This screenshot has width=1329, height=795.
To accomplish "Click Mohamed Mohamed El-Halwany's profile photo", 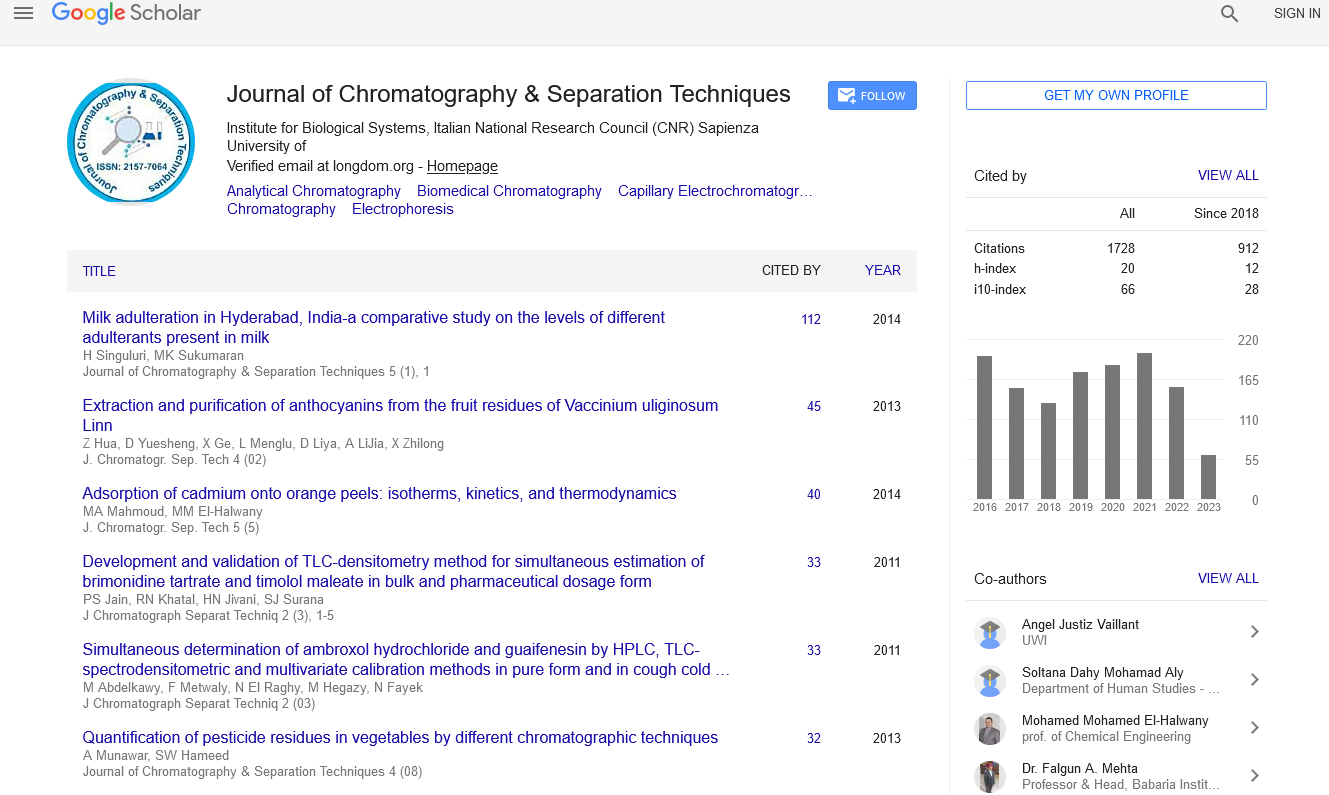I will pyautogui.click(x=989, y=728).
